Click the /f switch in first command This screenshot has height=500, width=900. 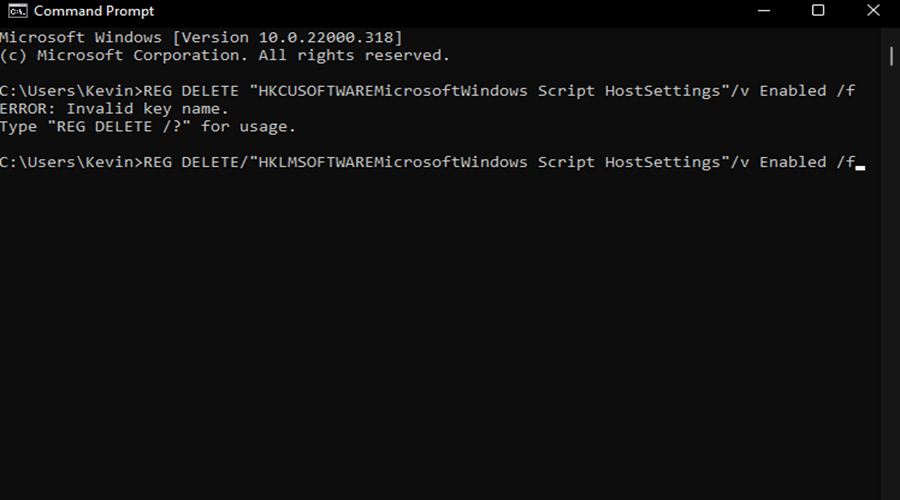(x=845, y=91)
